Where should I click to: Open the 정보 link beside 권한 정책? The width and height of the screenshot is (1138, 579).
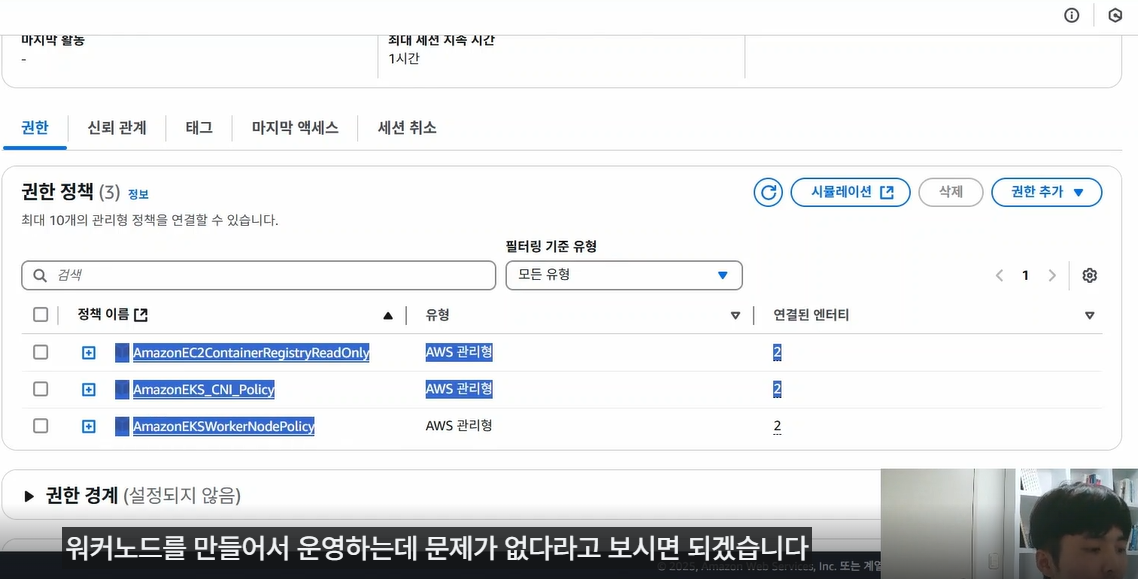(x=138, y=194)
